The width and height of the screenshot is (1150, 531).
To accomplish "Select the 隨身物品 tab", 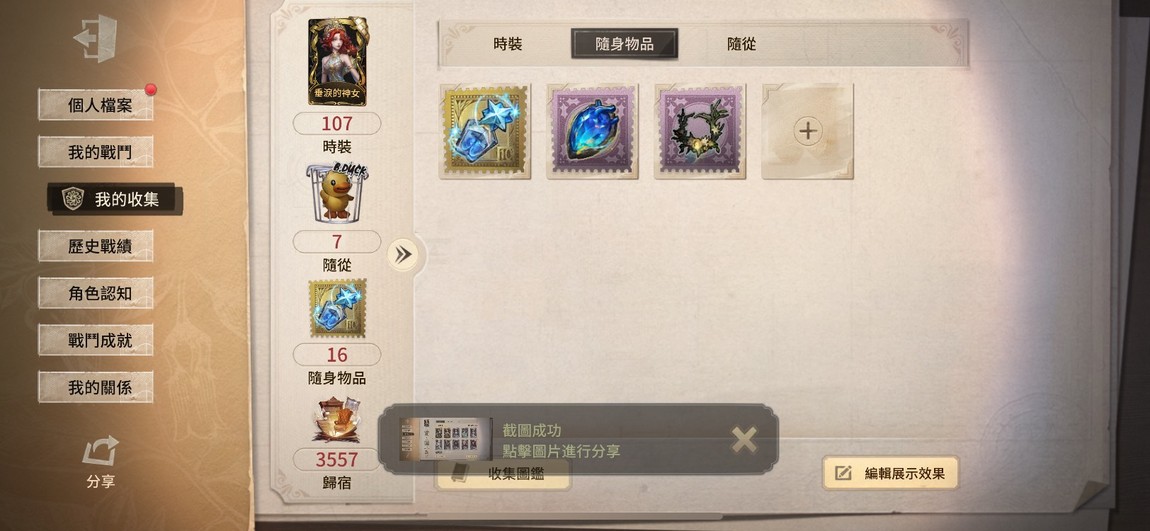I will [624, 43].
